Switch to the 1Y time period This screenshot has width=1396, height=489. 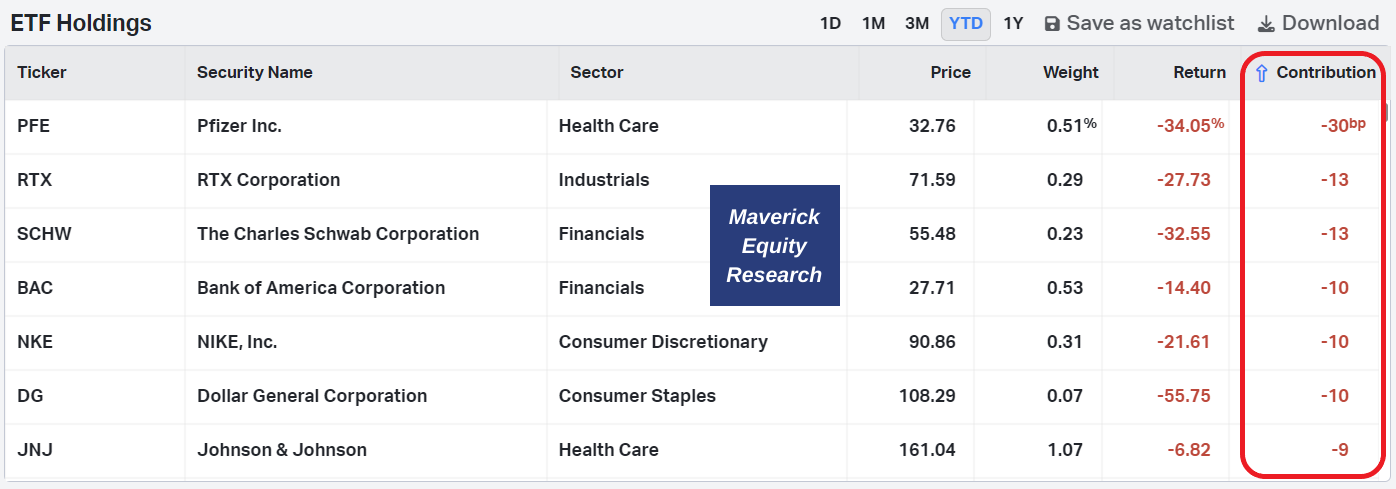point(1013,23)
